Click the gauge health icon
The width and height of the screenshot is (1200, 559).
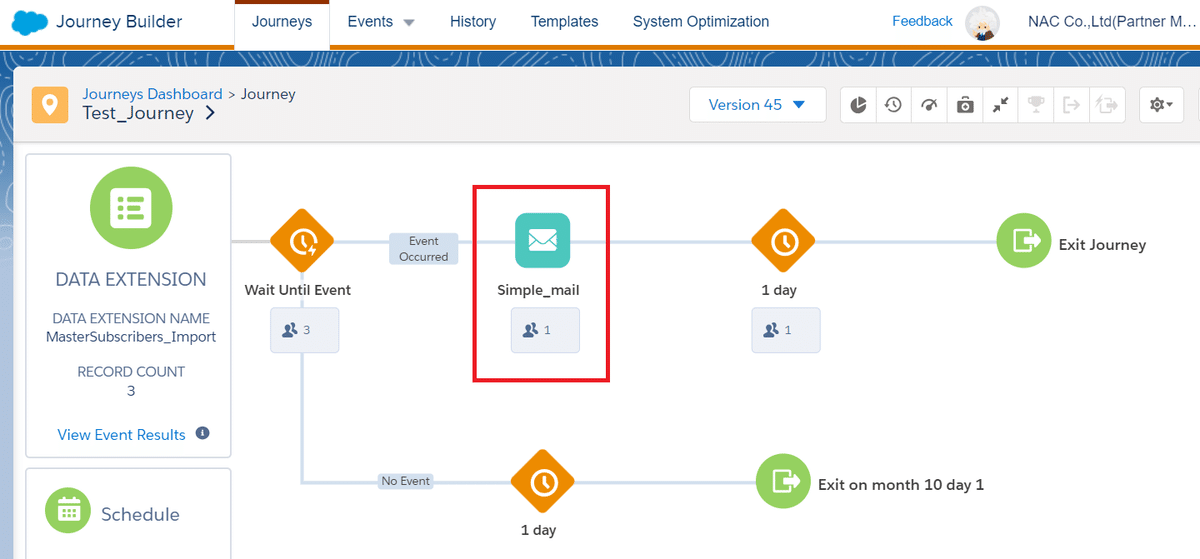(929, 104)
